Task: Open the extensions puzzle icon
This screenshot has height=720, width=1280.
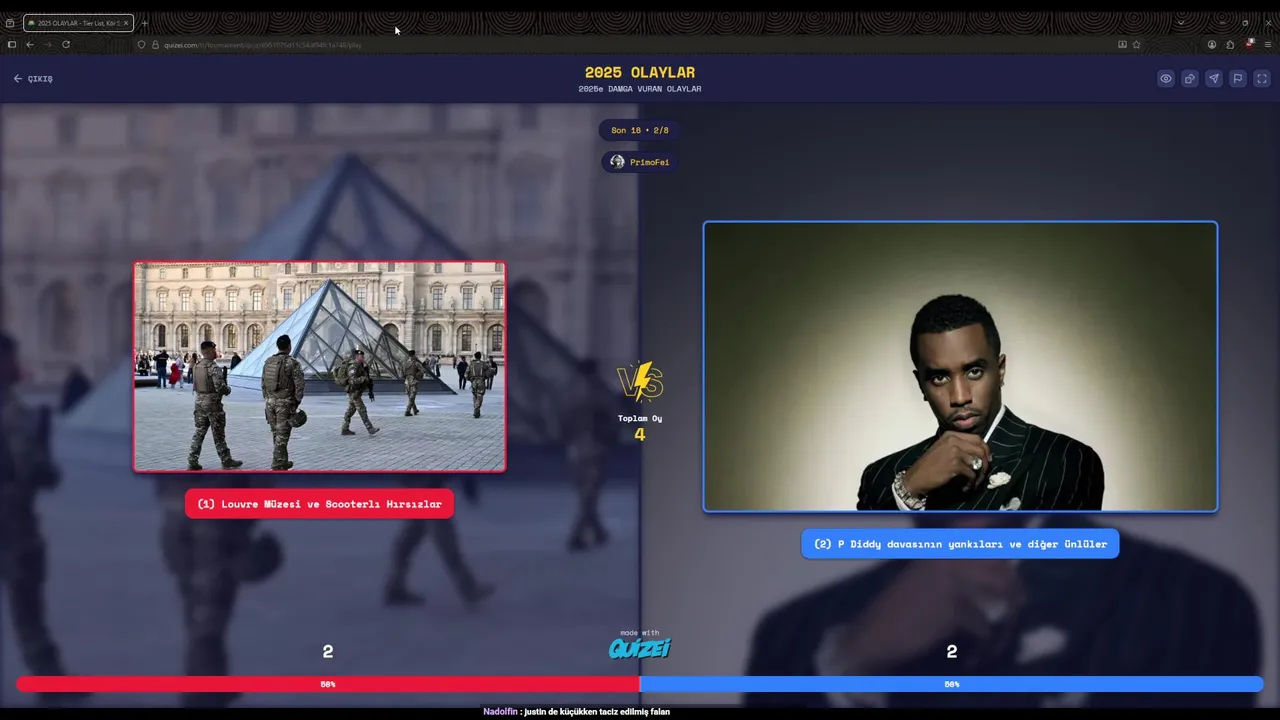Action: tap(1230, 44)
